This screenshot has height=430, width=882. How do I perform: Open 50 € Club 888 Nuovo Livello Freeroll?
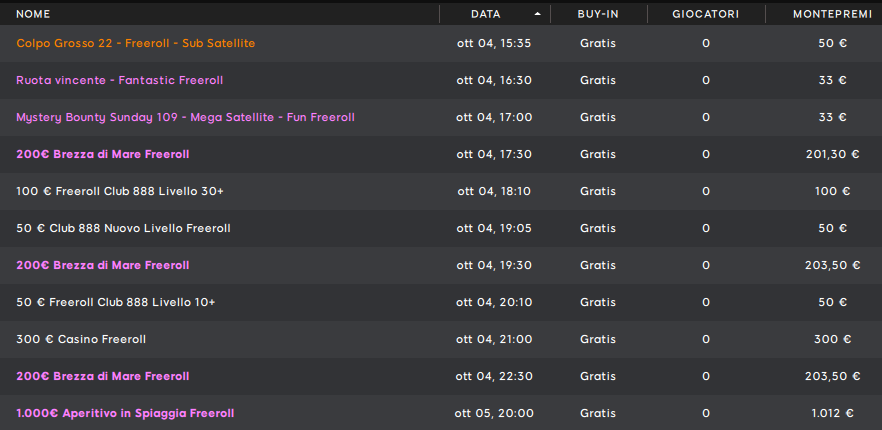click(123, 228)
